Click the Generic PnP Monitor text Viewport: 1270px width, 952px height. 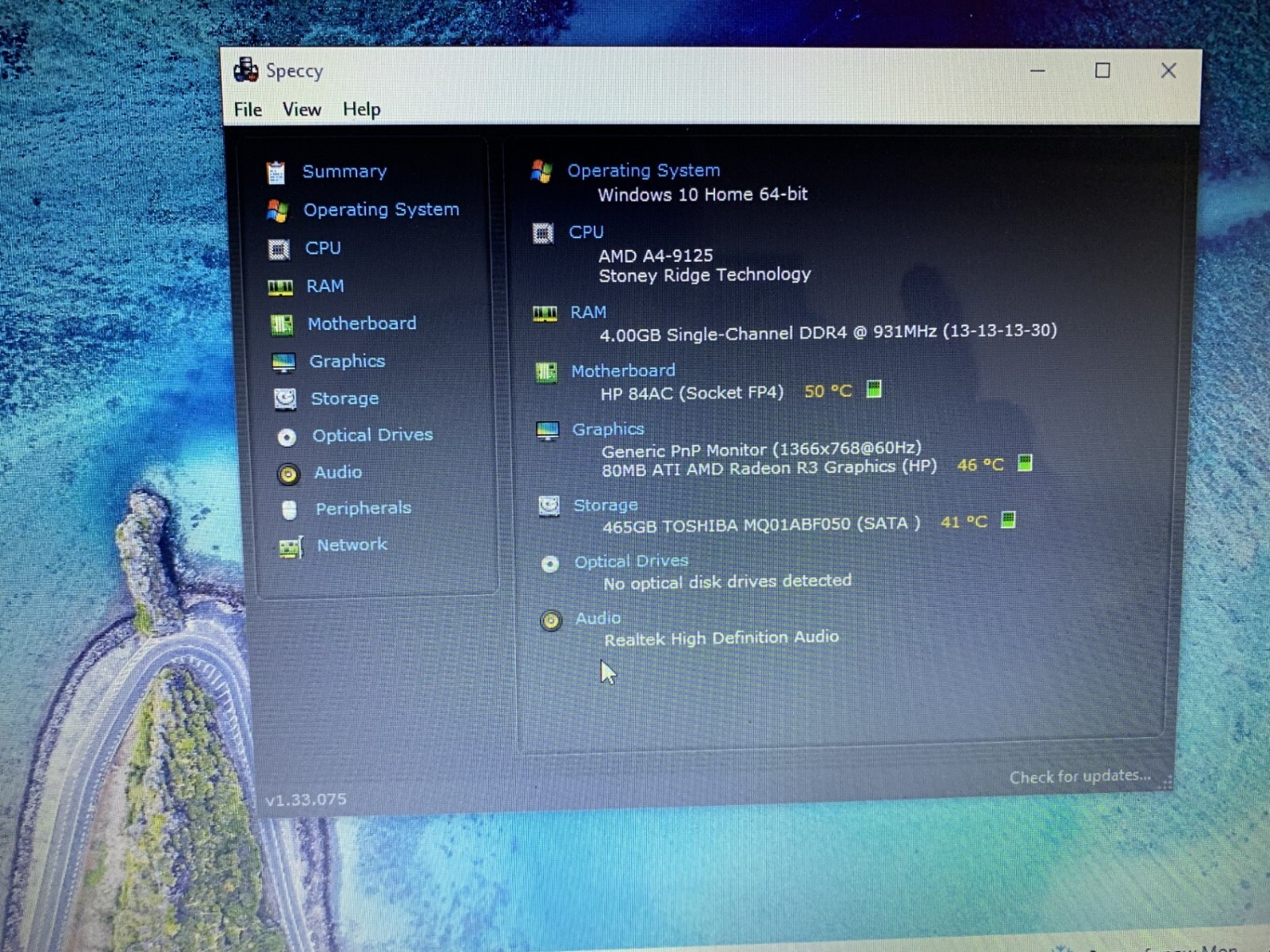click(761, 450)
